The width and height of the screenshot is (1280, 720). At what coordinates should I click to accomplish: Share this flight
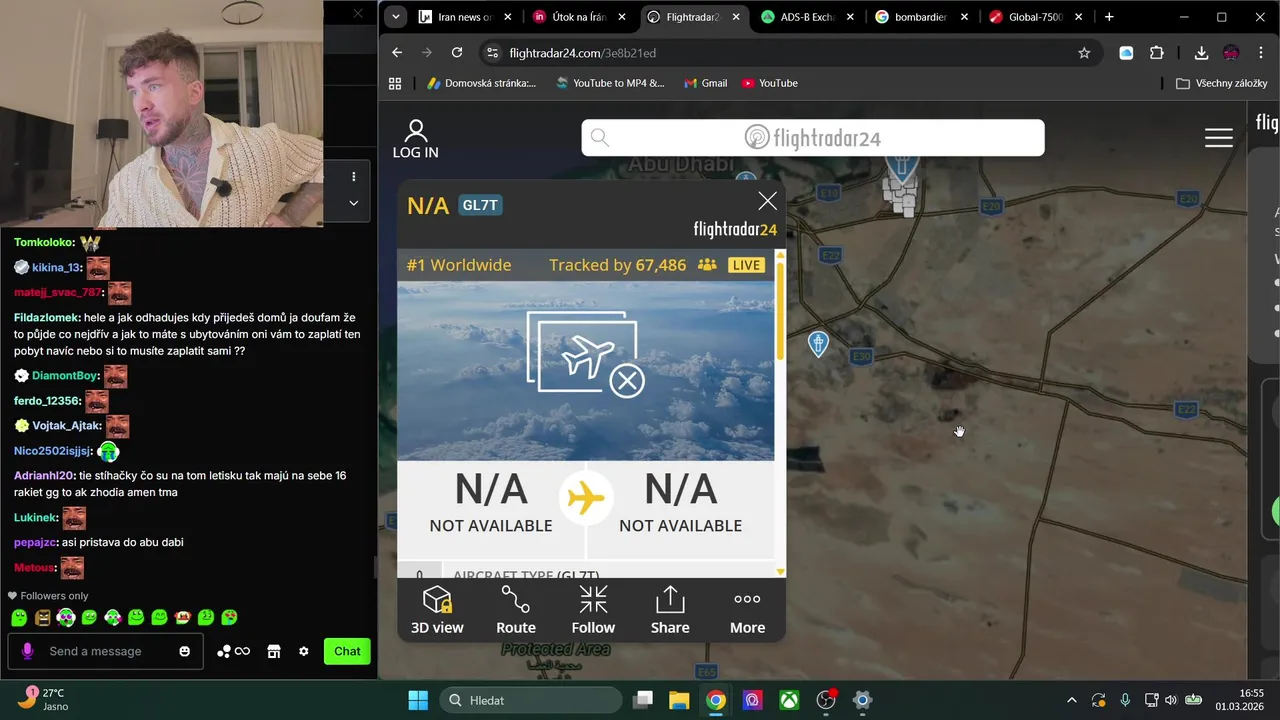pyautogui.click(x=670, y=610)
